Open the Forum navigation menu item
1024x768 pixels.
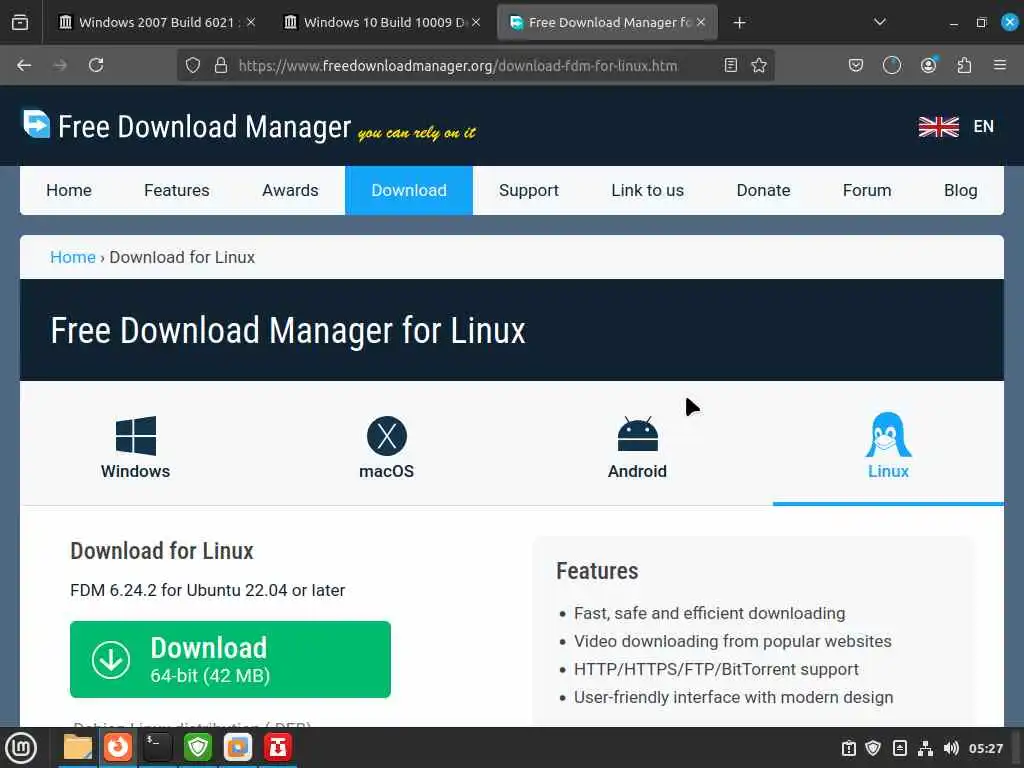click(867, 190)
